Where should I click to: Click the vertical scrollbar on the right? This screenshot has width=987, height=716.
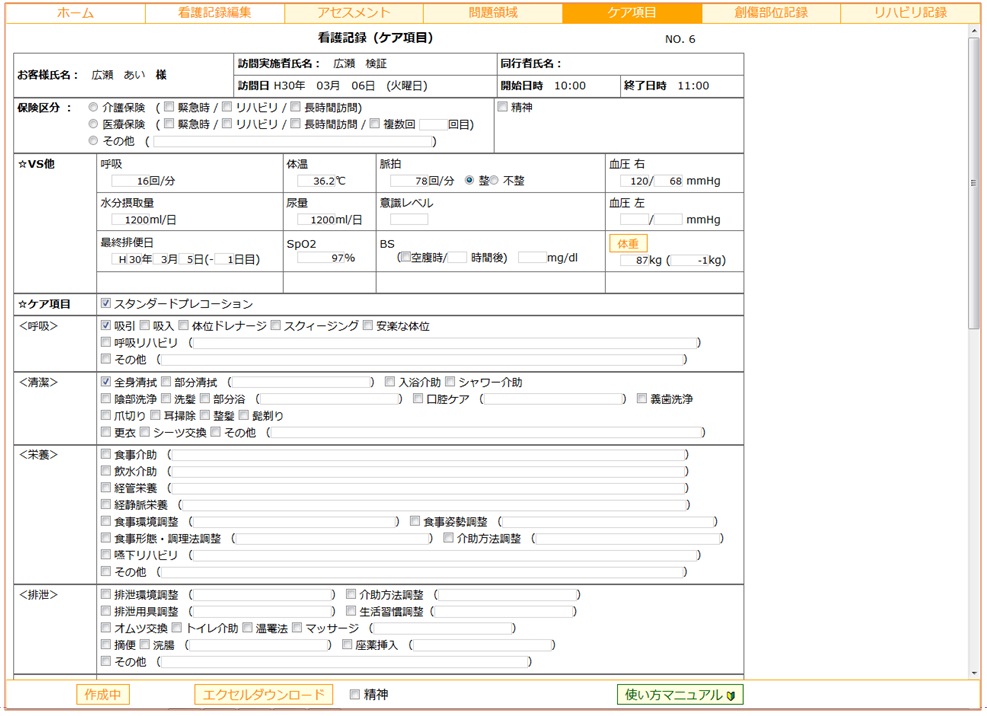pyautogui.click(x=974, y=183)
